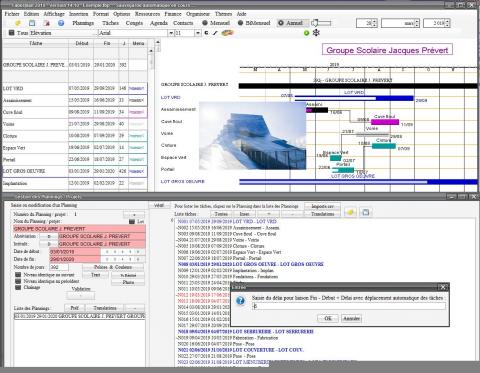The height and width of the screenshot is (373, 480).
Task: Select the Mensuel view option
Action: [x=216, y=23]
